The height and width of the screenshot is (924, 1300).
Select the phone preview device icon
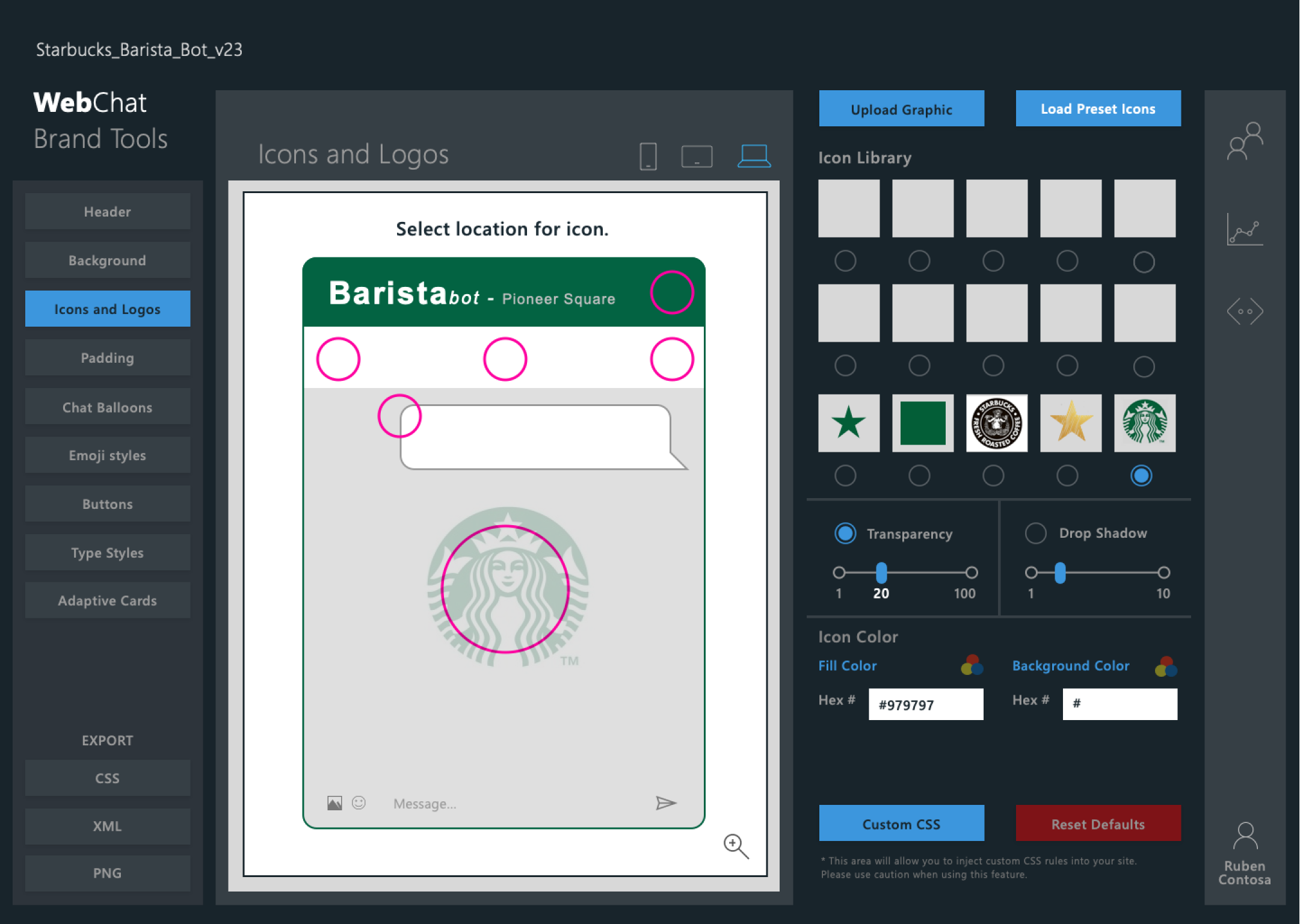(648, 156)
